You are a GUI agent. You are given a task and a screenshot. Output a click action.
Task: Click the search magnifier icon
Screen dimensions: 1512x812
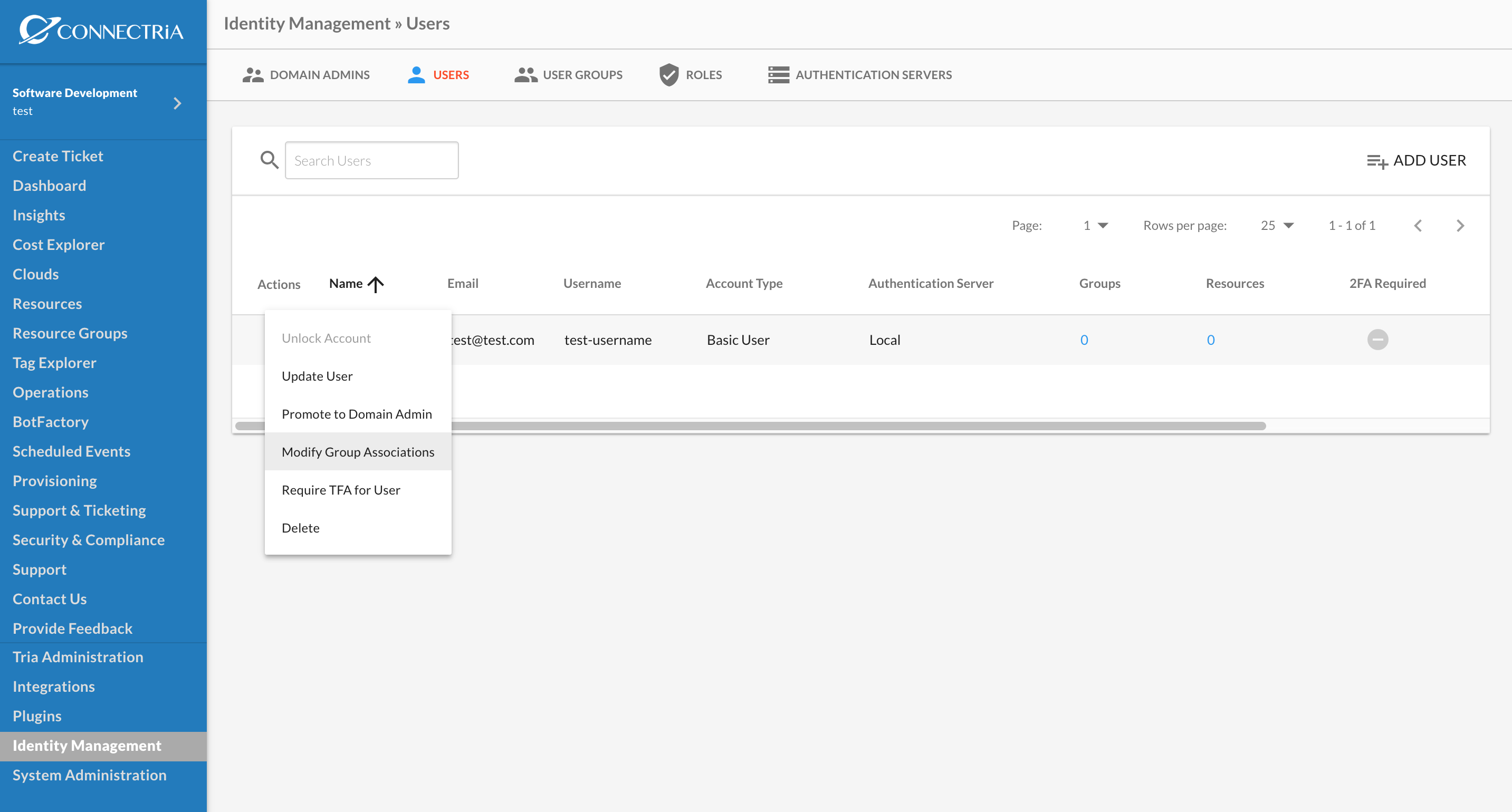tap(270, 160)
